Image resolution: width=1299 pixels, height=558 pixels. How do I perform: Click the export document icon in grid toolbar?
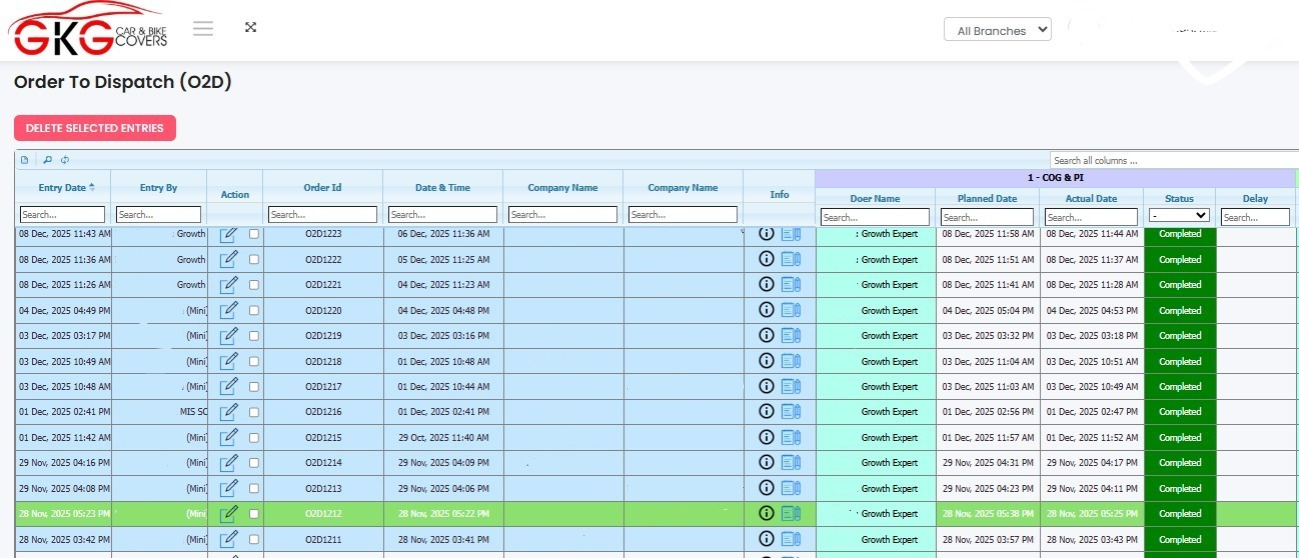coord(25,160)
